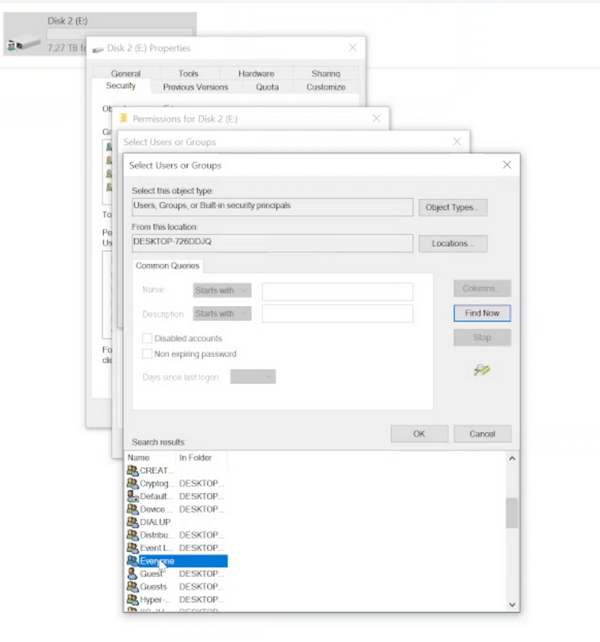Expand the Days since last logon dropdown
The image size is (600, 642).
tap(253, 377)
